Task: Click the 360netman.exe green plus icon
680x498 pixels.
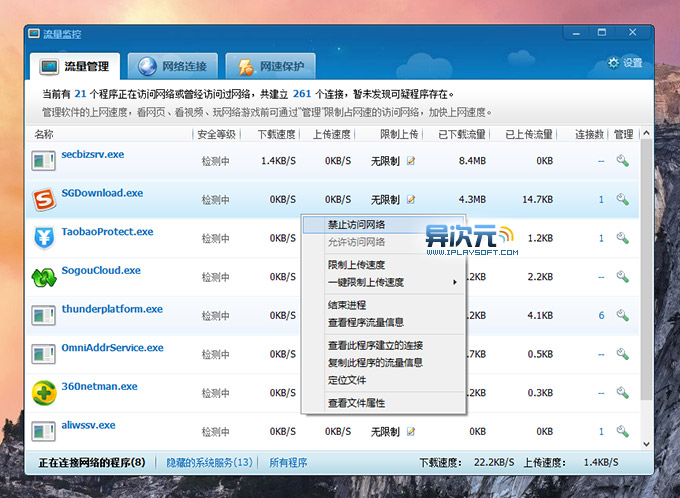Action: [44, 393]
